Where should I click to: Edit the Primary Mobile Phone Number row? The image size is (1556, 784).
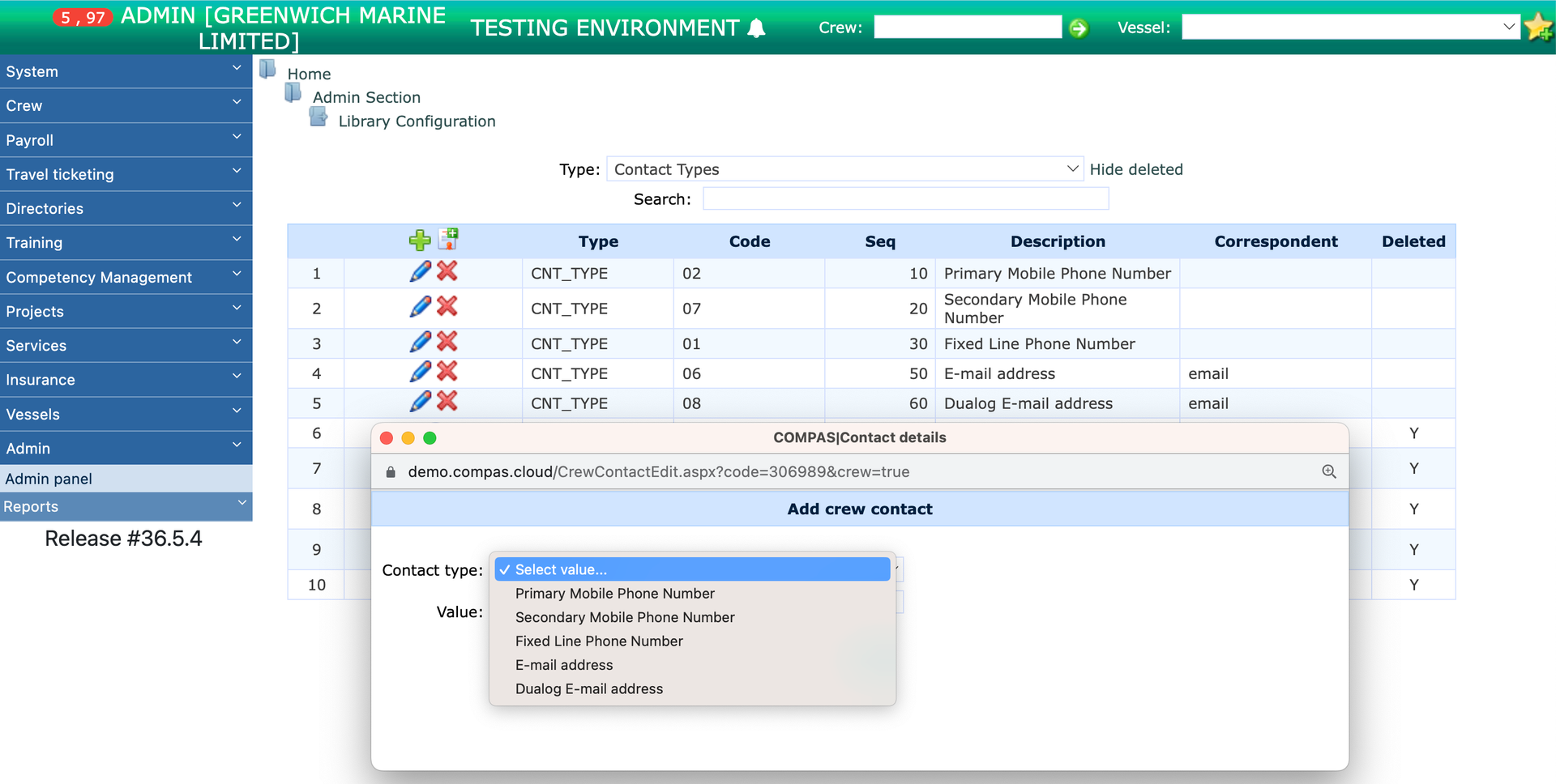(x=420, y=272)
